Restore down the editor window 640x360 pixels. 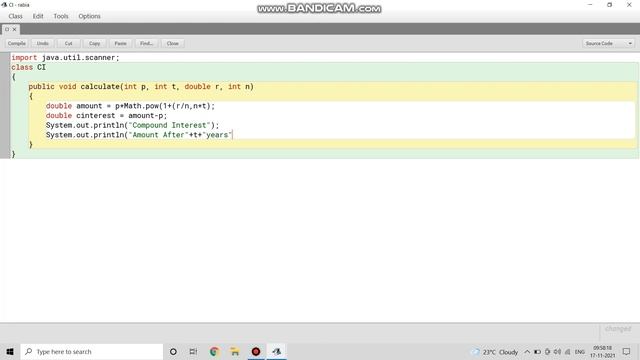(609, 5)
